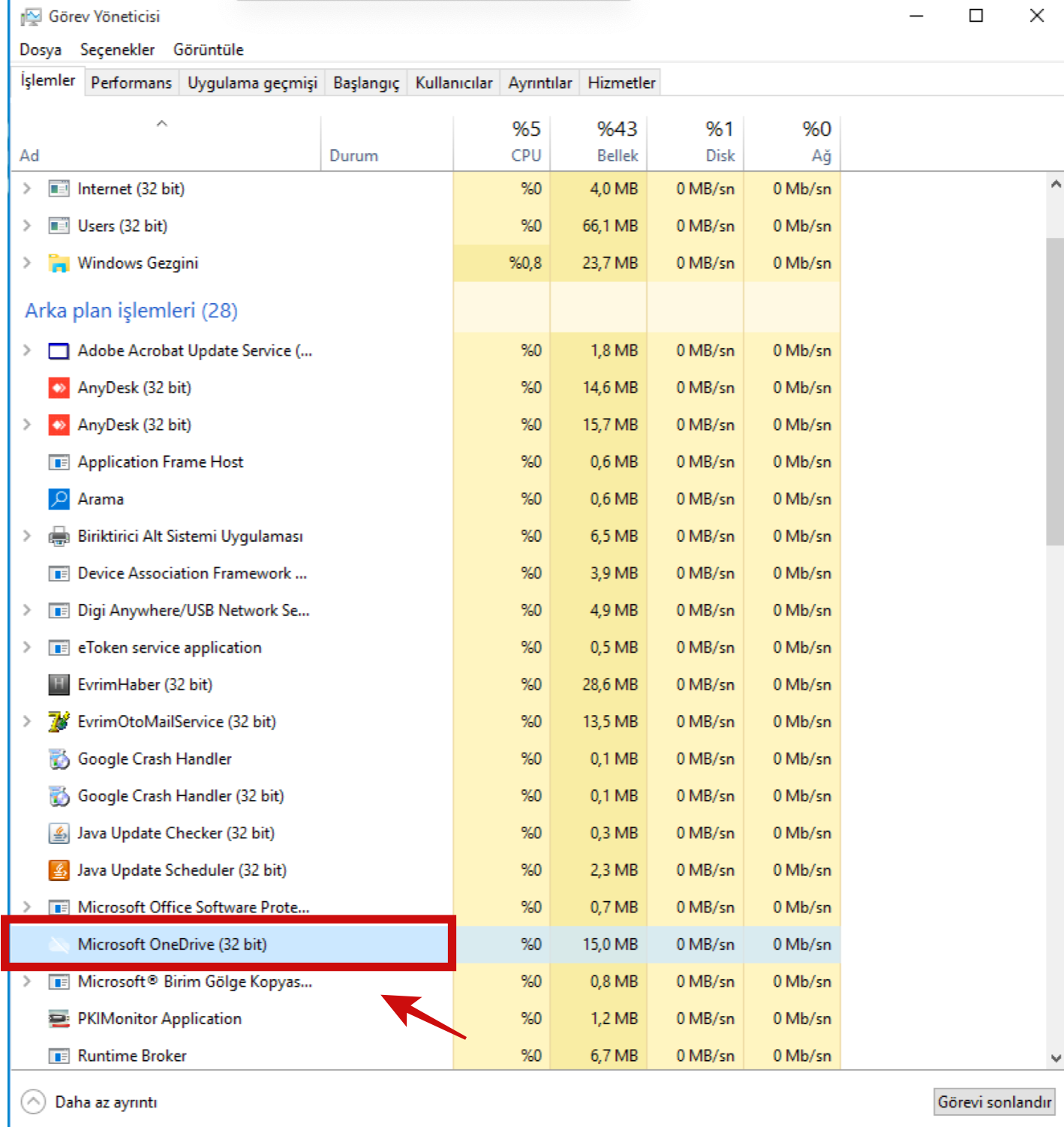1064x1127 pixels.
Task: Click the Java Update Checker icon
Action: coord(59,833)
